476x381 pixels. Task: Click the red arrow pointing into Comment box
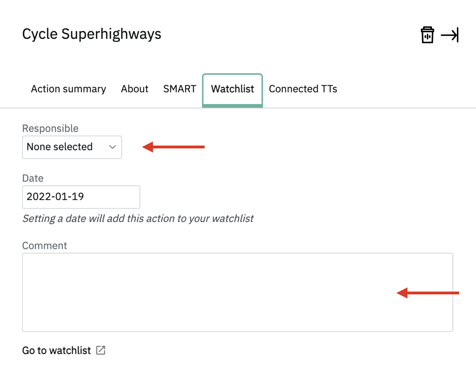point(428,293)
